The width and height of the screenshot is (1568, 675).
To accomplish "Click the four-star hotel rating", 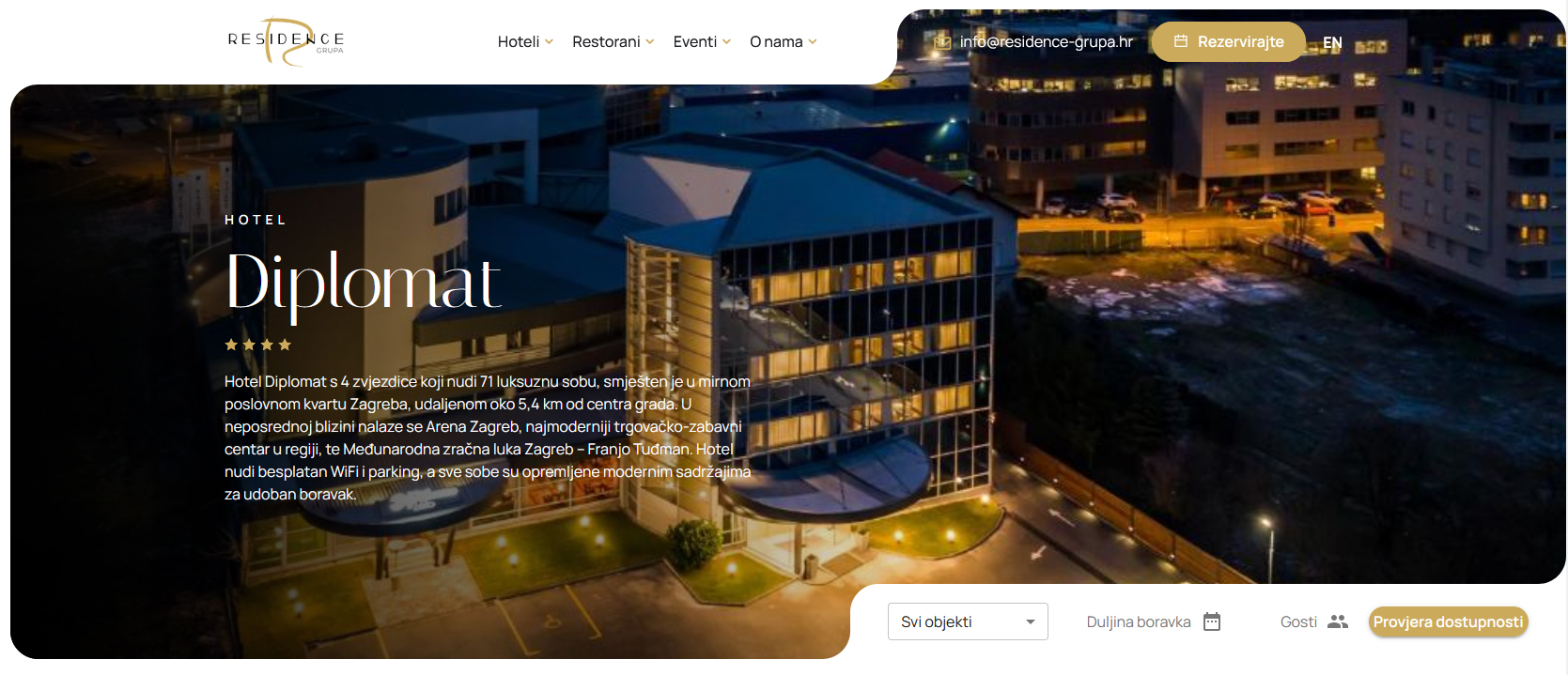I will 257,345.
